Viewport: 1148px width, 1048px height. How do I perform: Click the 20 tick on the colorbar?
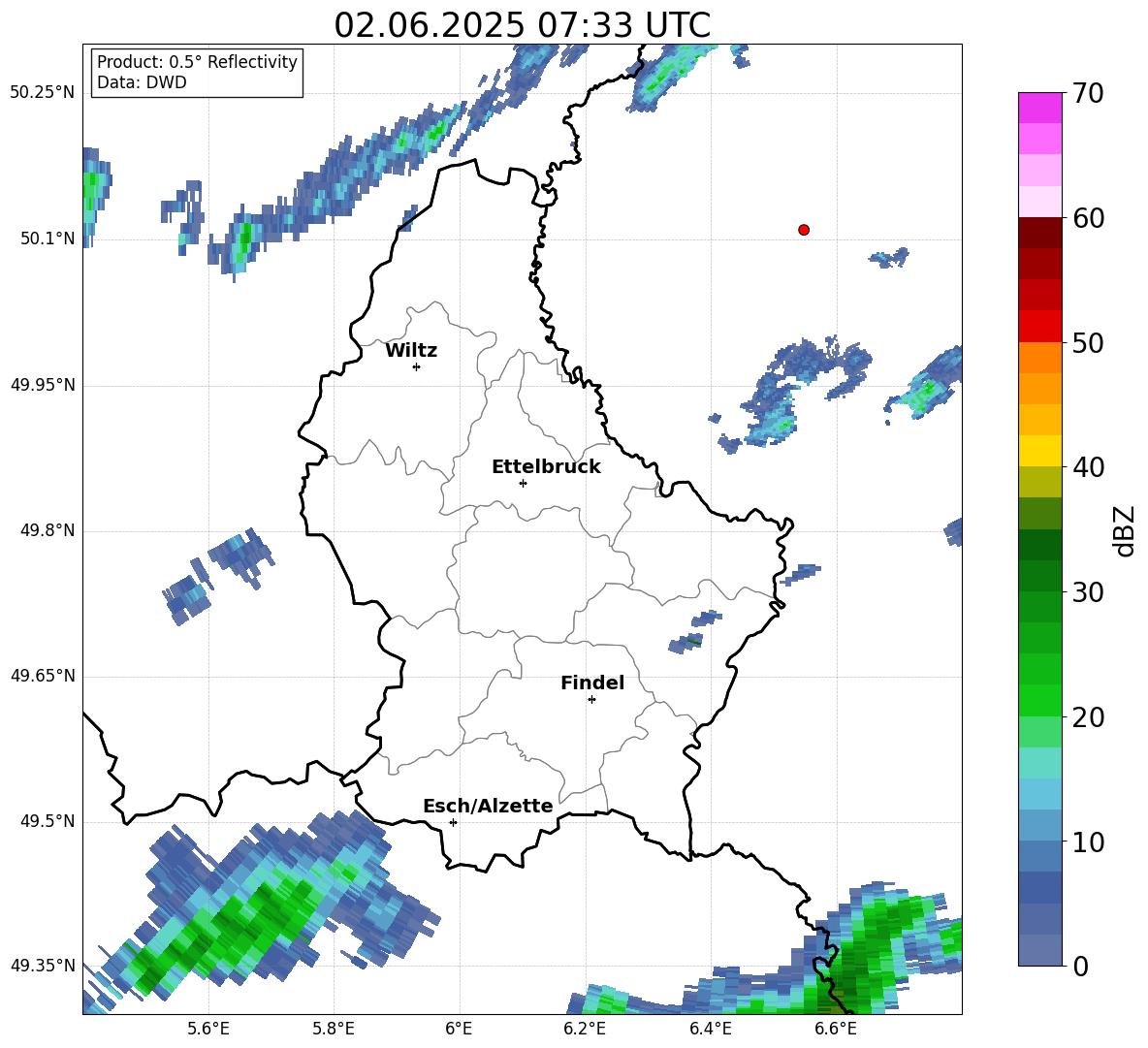[1088, 716]
